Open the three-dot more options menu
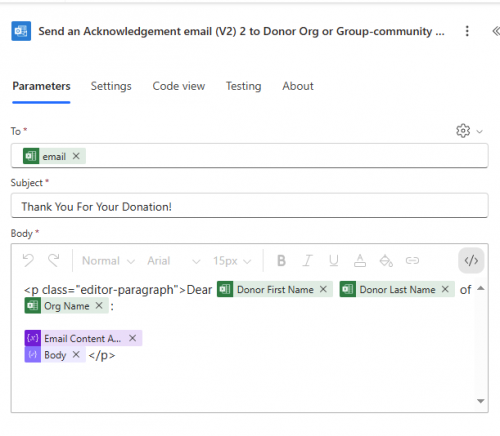Image resolution: width=500 pixels, height=436 pixels. (467, 31)
